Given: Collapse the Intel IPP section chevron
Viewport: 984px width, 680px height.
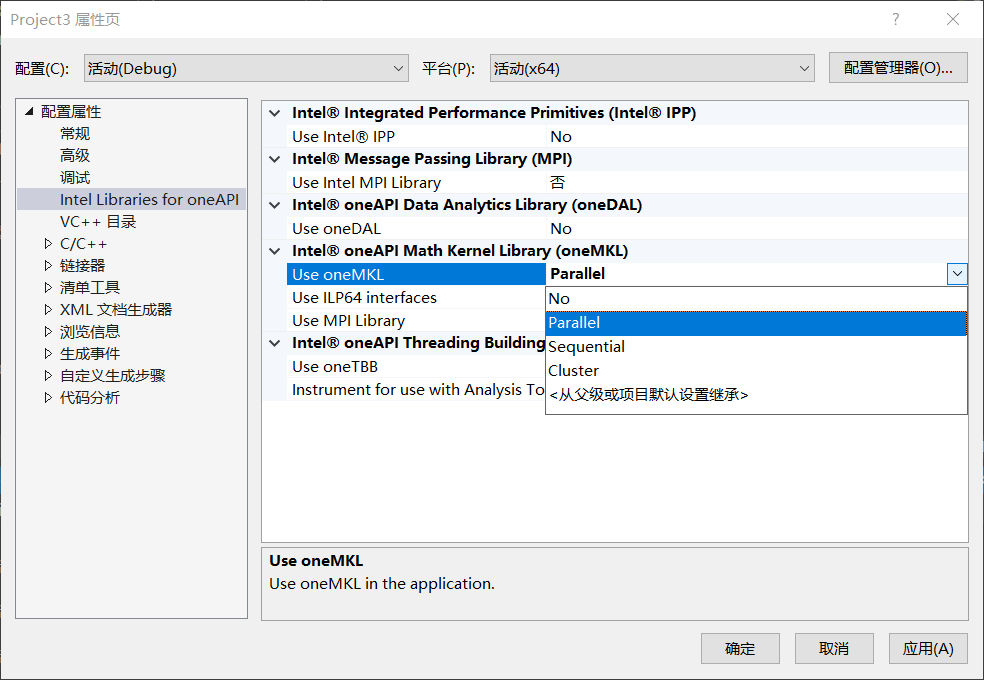Looking at the screenshot, I should pos(274,113).
